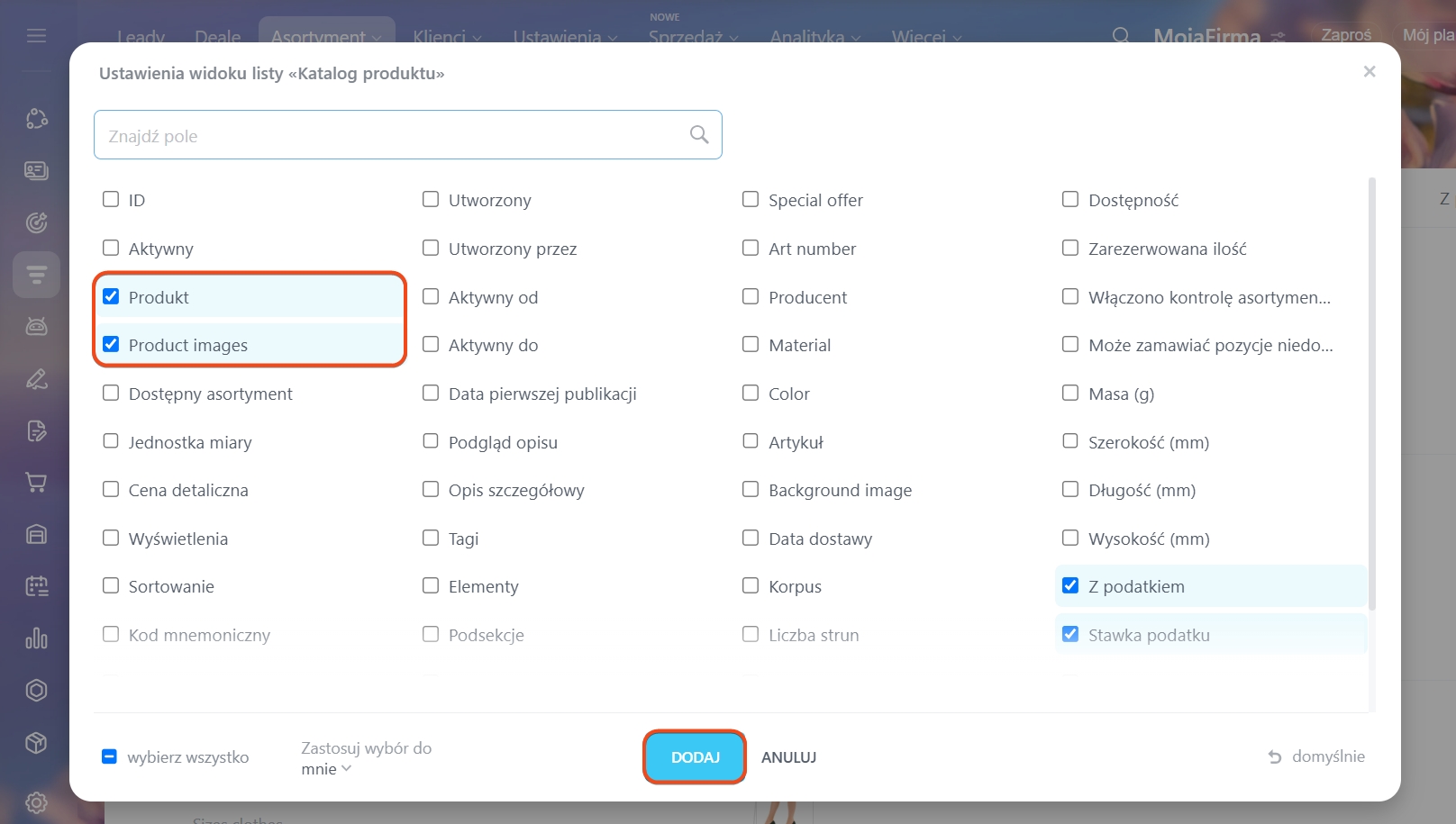
Task: Open the shopping cart sidebar icon
Action: pyautogui.click(x=36, y=483)
